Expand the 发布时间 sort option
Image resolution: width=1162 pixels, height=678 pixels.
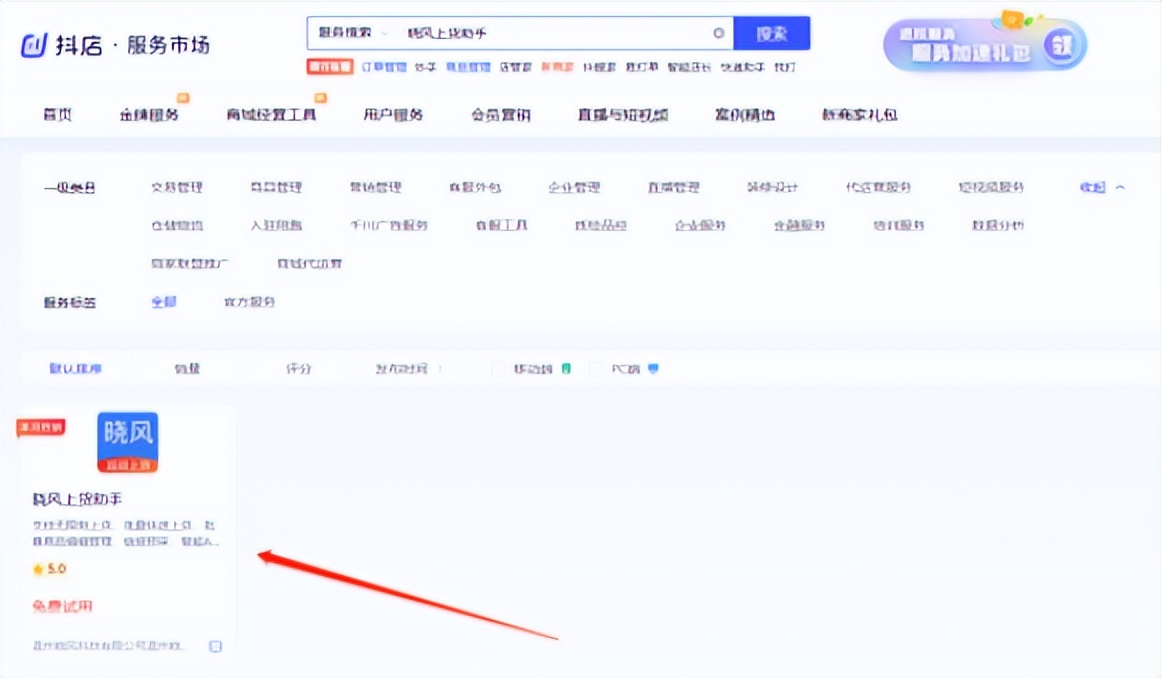point(410,368)
